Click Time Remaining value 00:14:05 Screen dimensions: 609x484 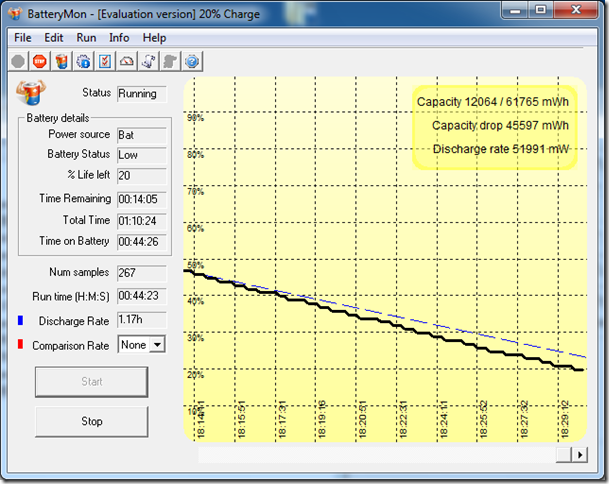(142, 200)
